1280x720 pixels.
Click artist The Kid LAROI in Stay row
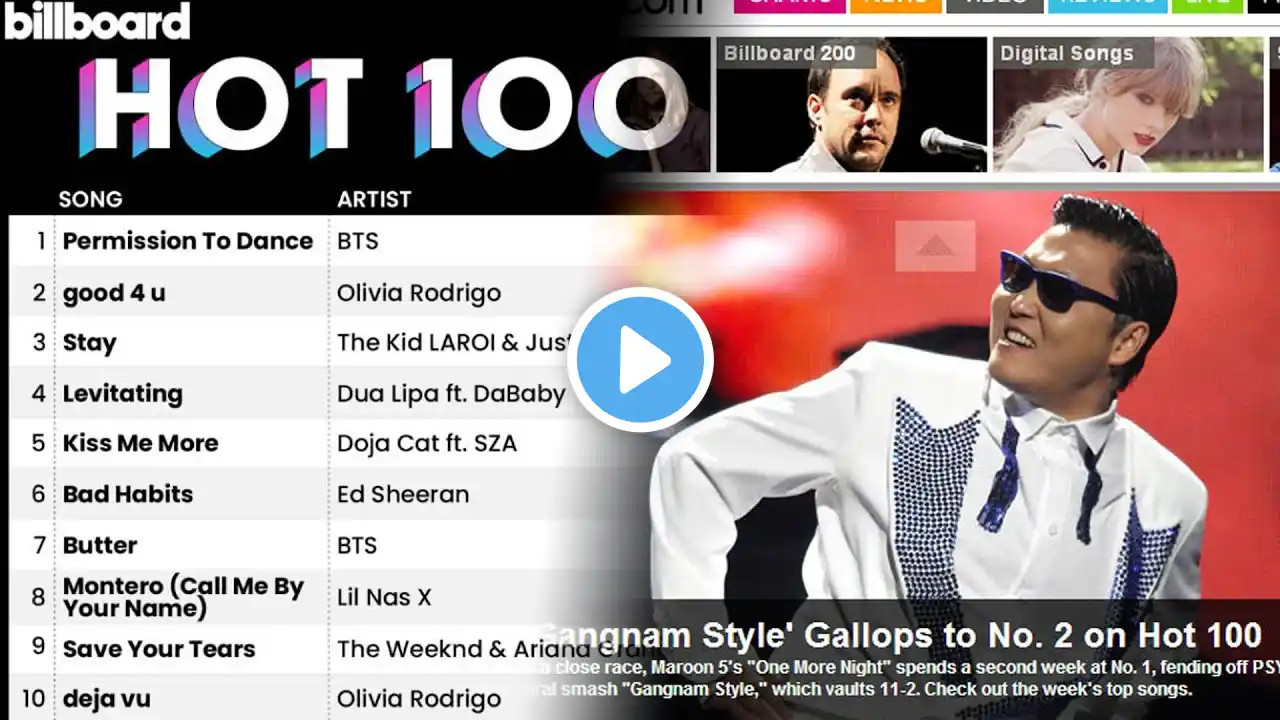(455, 343)
